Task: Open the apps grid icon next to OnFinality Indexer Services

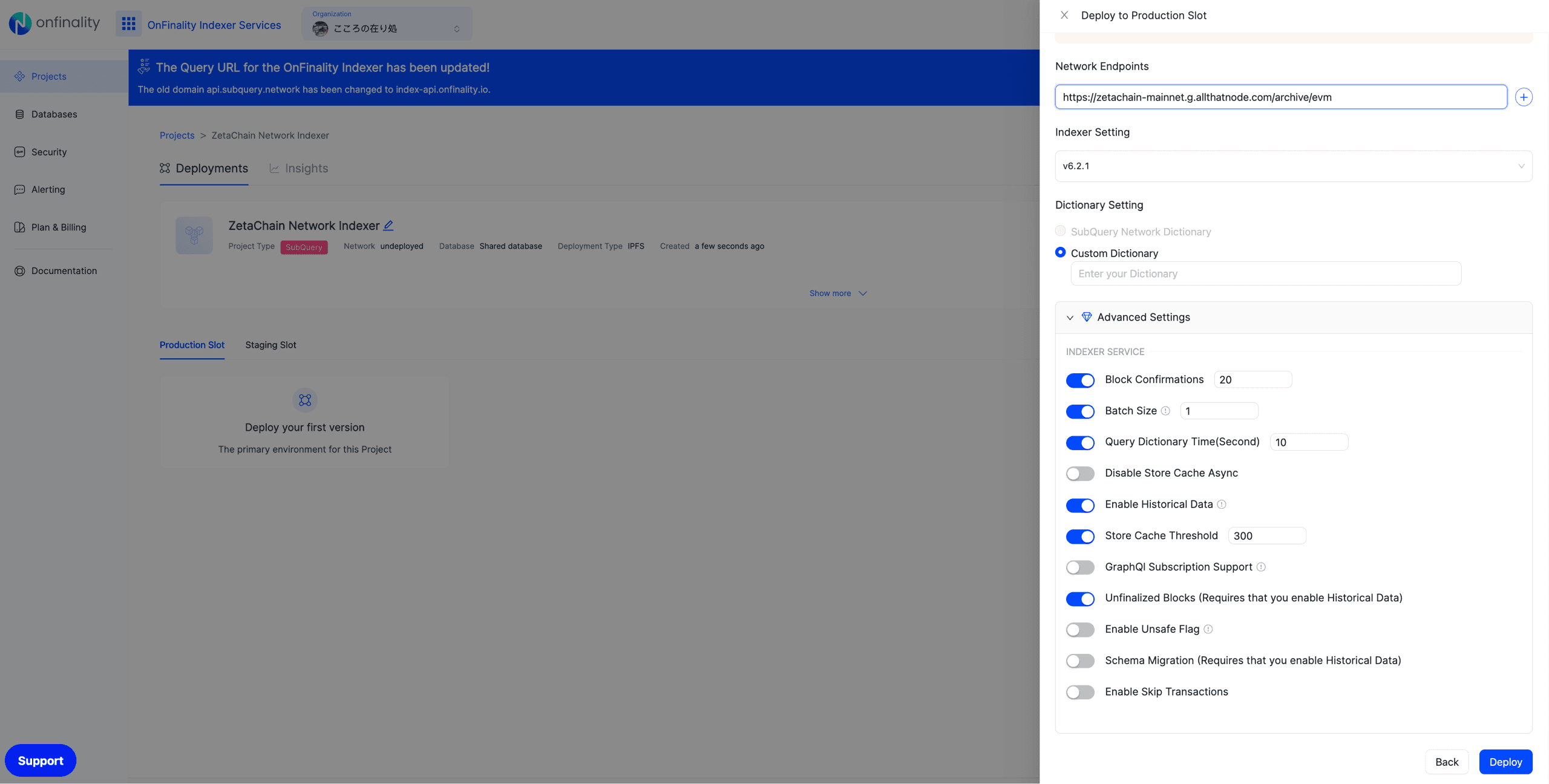Action: [128, 24]
